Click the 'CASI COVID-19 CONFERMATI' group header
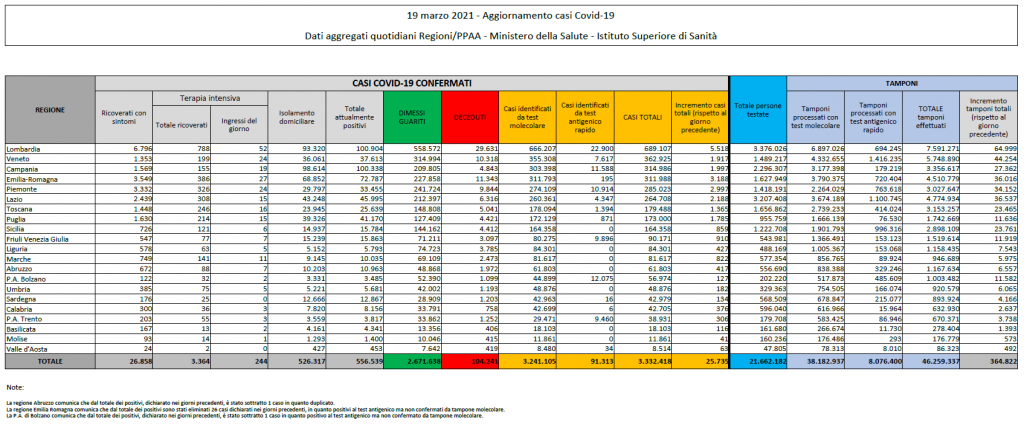 click(x=411, y=83)
